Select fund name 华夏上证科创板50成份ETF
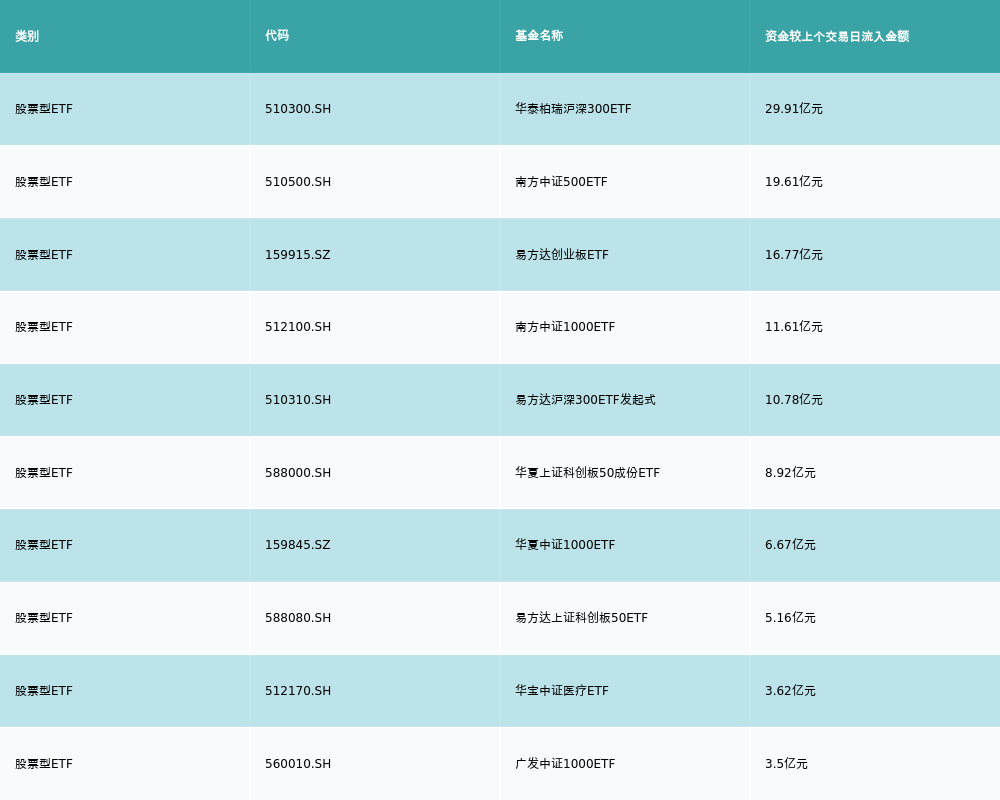Image resolution: width=1000 pixels, height=800 pixels. pyautogui.click(x=587, y=473)
